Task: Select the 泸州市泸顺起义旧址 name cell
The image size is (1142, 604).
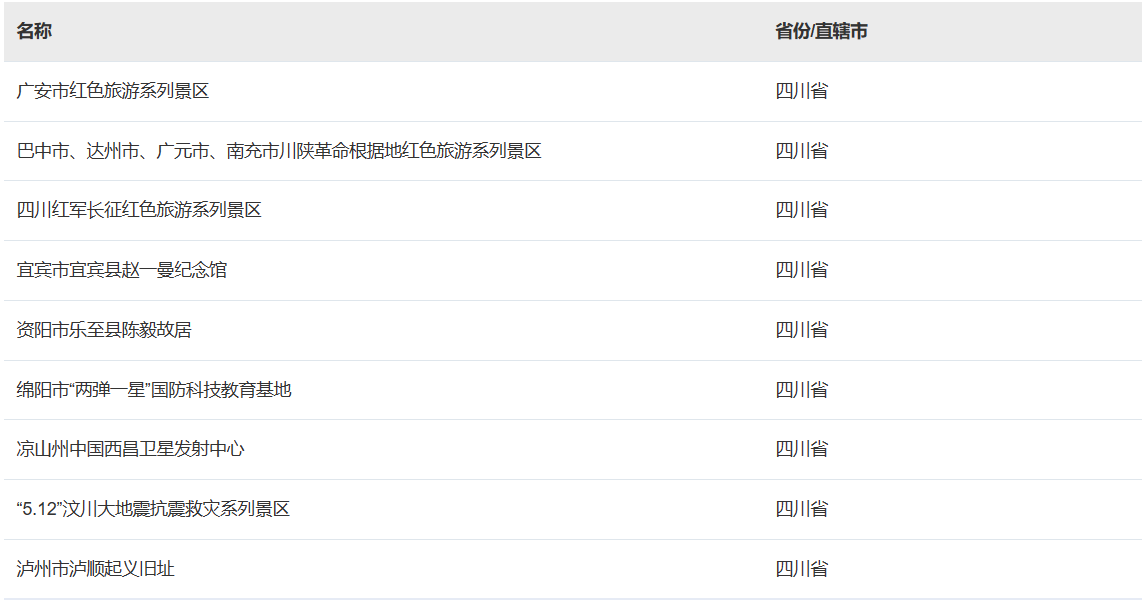Action: pyautogui.click(x=96, y=569)
